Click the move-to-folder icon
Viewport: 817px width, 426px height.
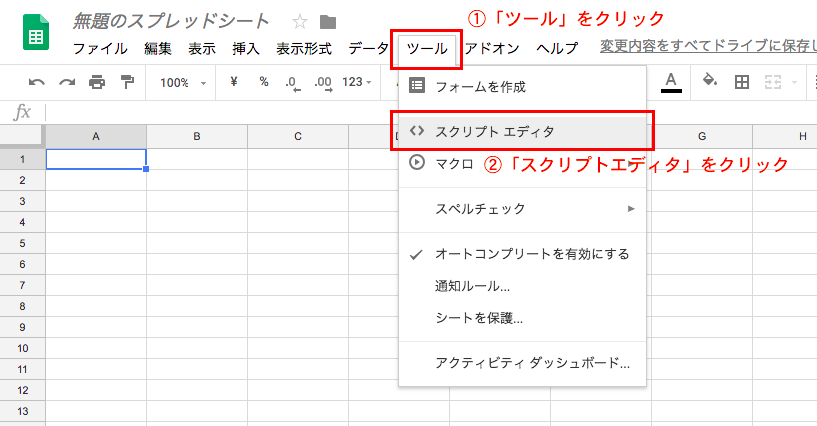pyautogui.click(x=327, y=21)
